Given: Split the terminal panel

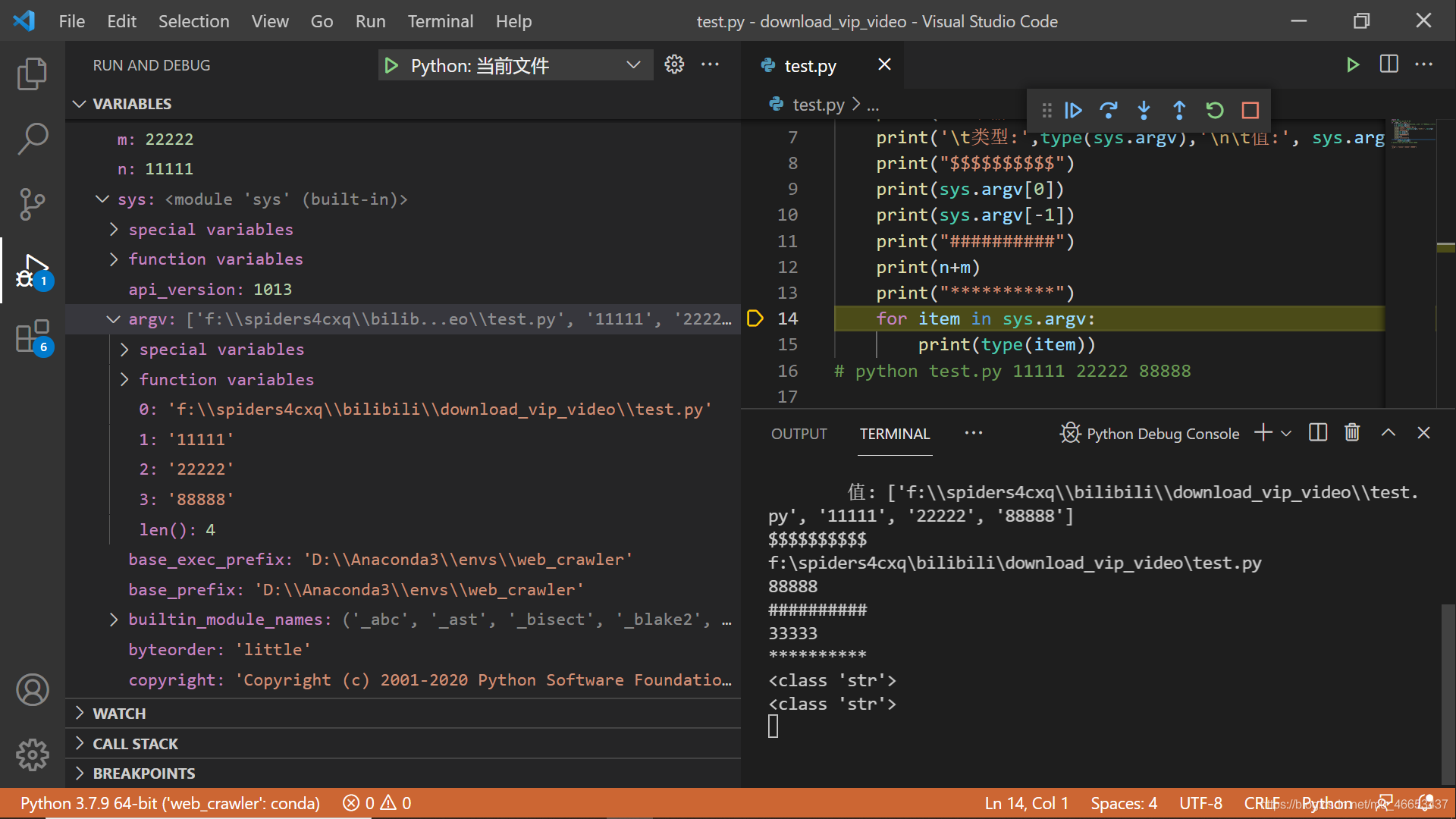Looking at the screenshot, I should click(1317, 432).
